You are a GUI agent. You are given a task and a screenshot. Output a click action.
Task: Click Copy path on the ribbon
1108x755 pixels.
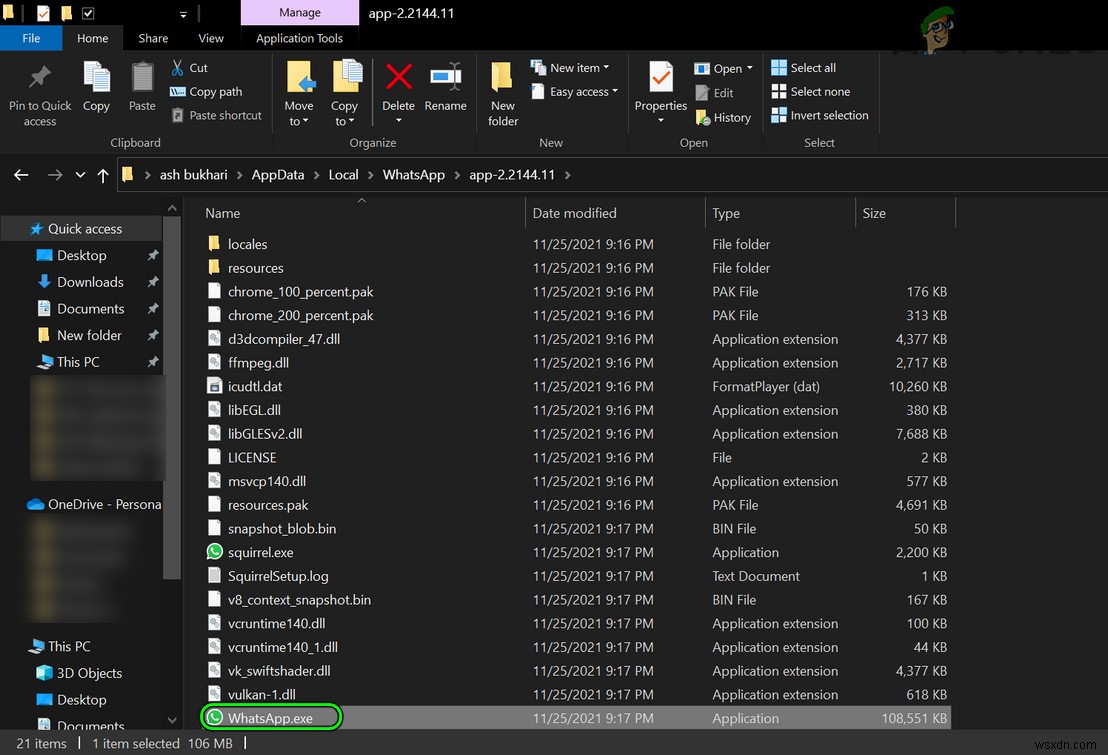click(210, 91)
